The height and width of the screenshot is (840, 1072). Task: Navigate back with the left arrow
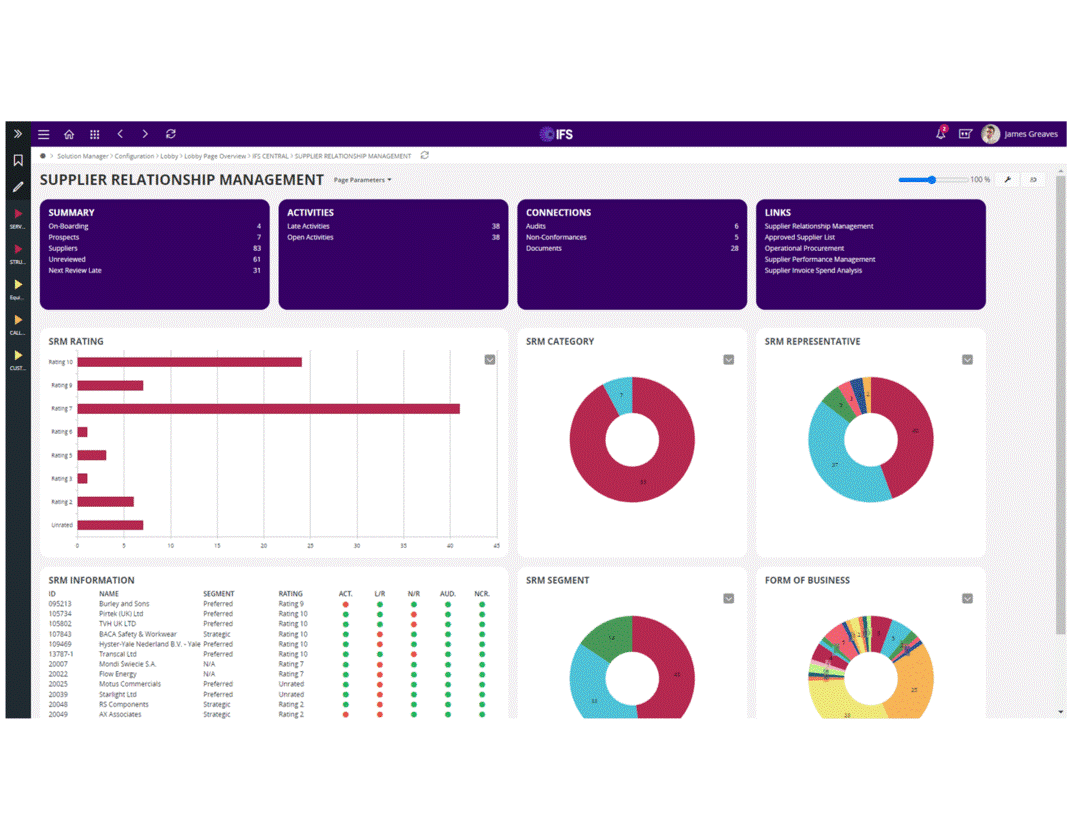point(120,134)
